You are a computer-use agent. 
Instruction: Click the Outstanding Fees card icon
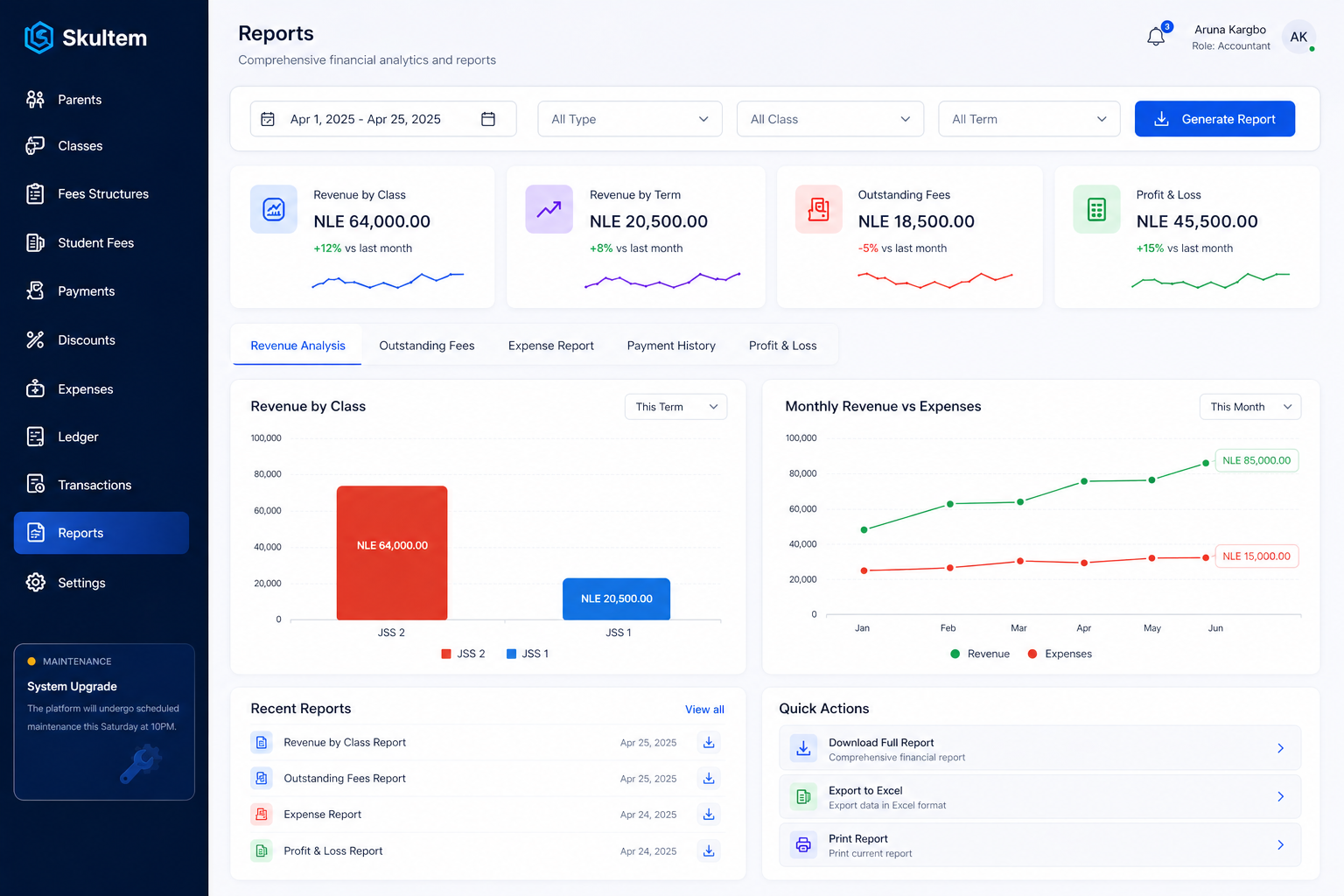pyautogui.click(x=818, y=209)
